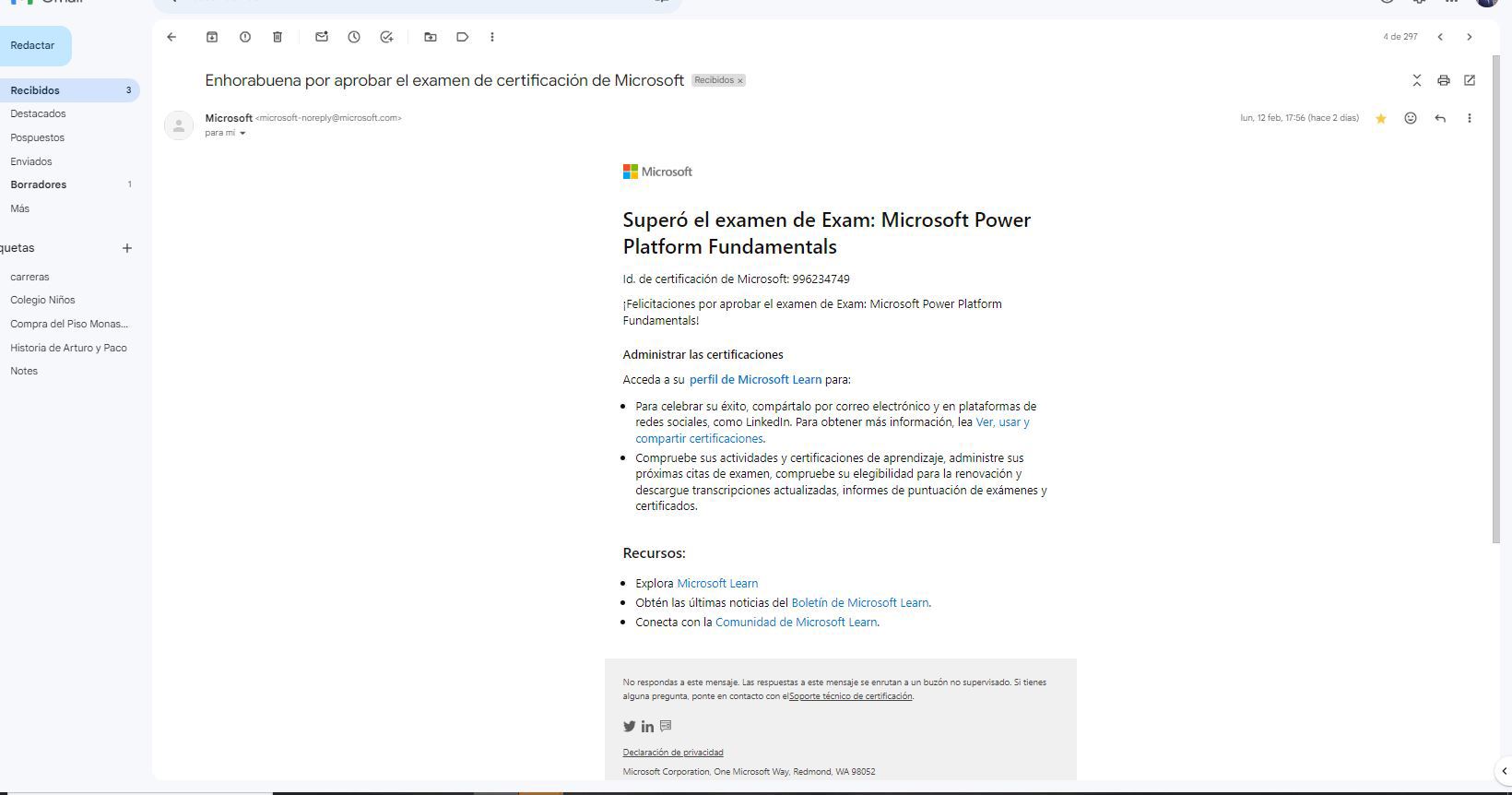Click the sender avatar icon

coord(179,125)
